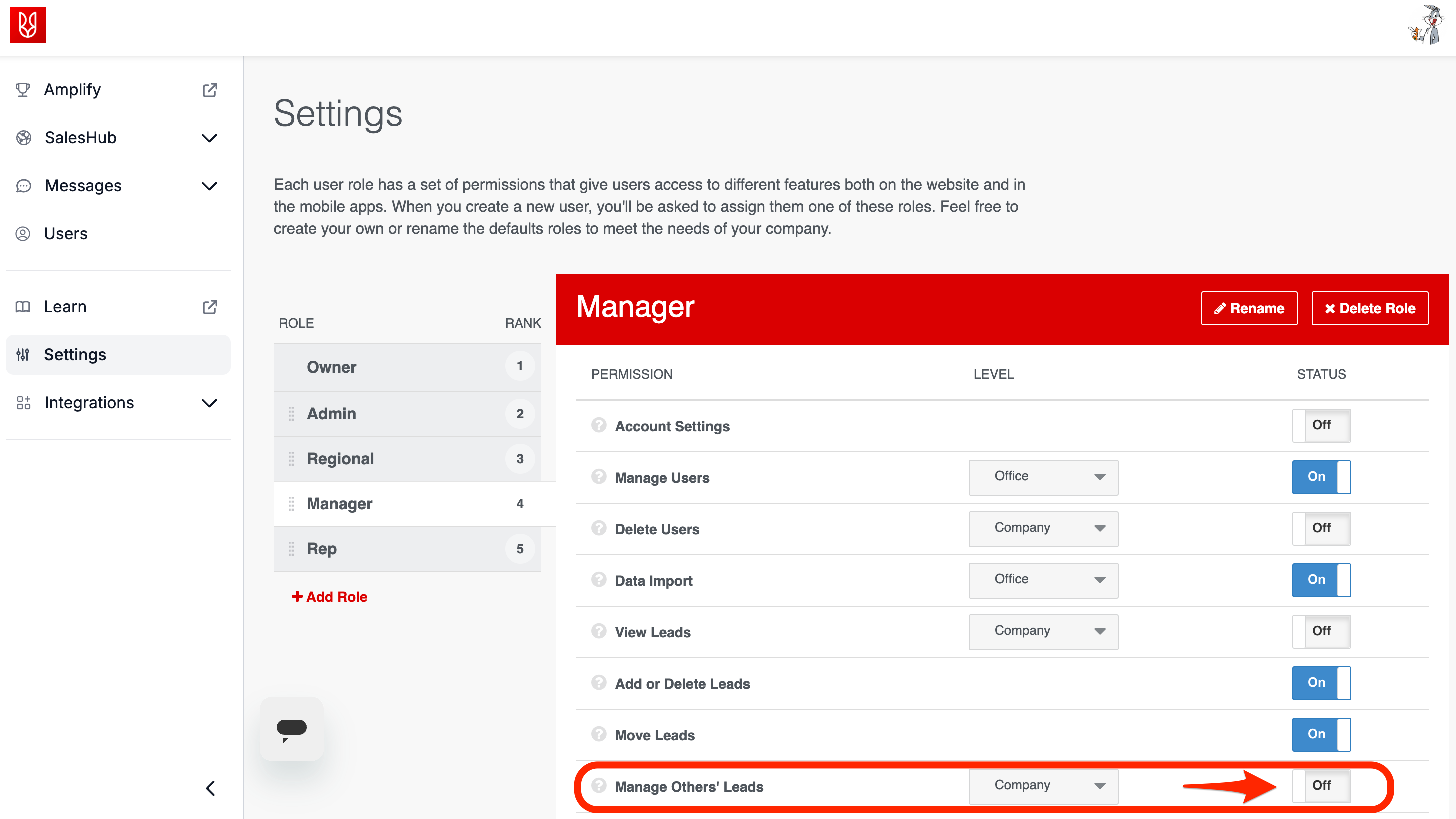Click the Add Role link

pyautogui.click(x=329, y=597)
